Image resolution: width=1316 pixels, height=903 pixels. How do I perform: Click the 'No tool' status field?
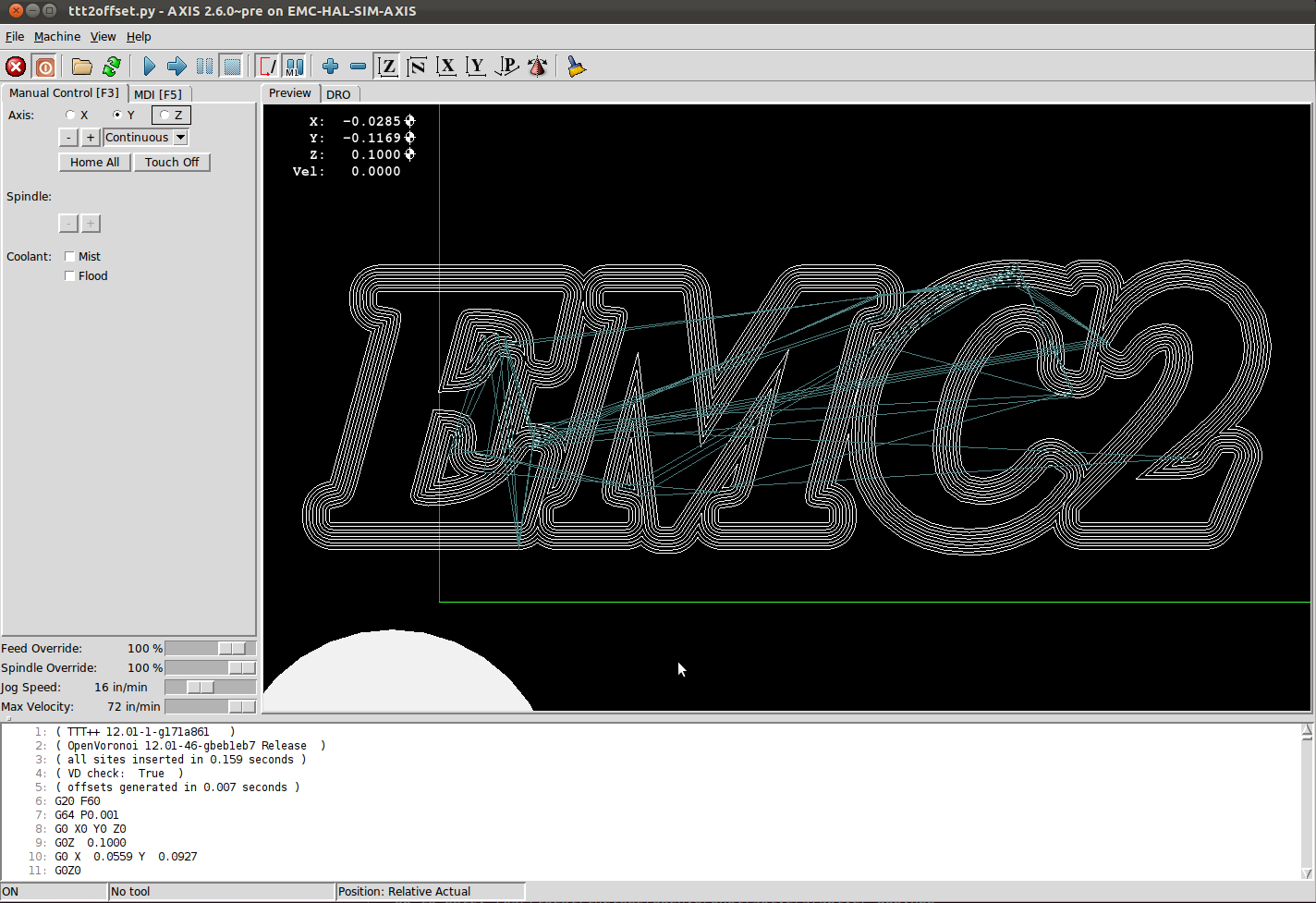221,892
